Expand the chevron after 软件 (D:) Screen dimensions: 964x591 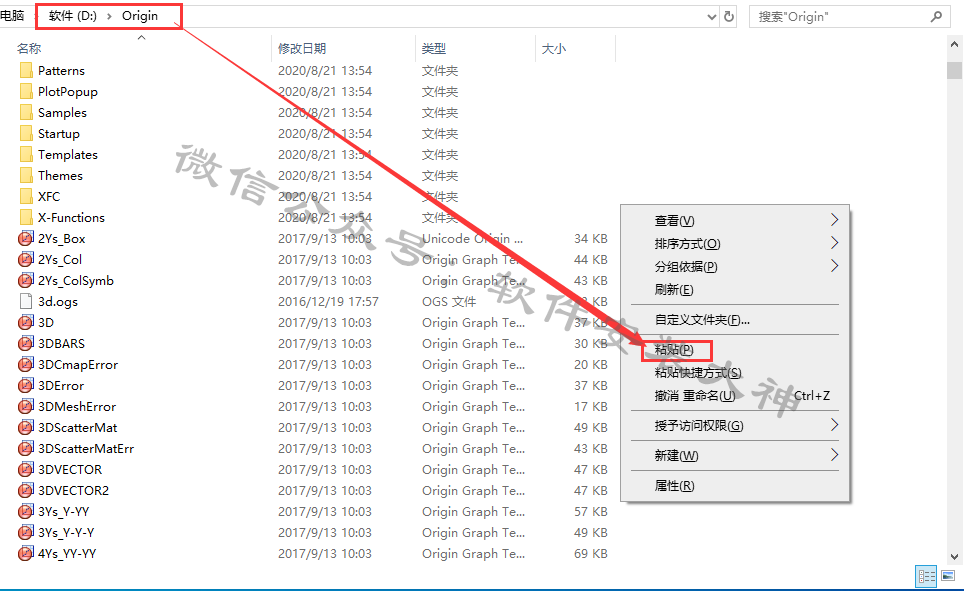109,16
